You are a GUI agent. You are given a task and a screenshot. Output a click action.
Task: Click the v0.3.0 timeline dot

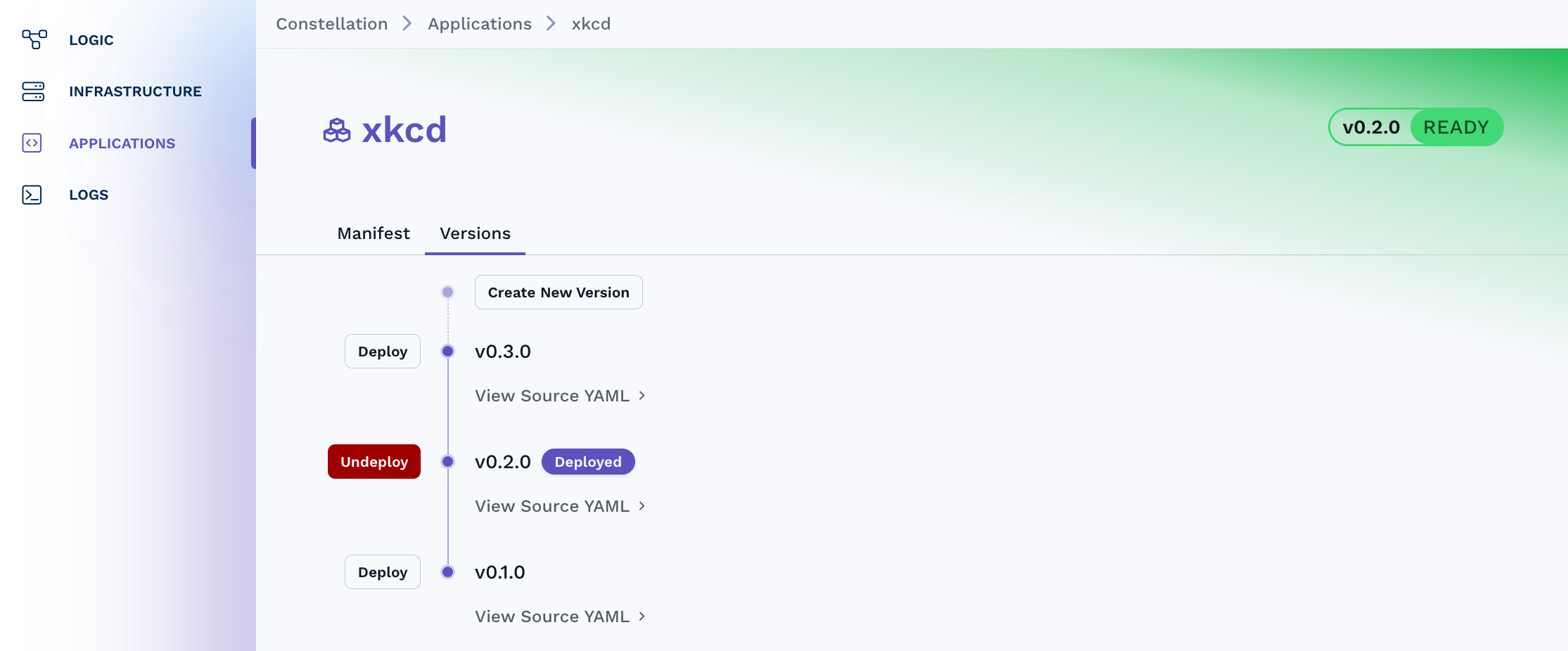[x=447, y=352]
